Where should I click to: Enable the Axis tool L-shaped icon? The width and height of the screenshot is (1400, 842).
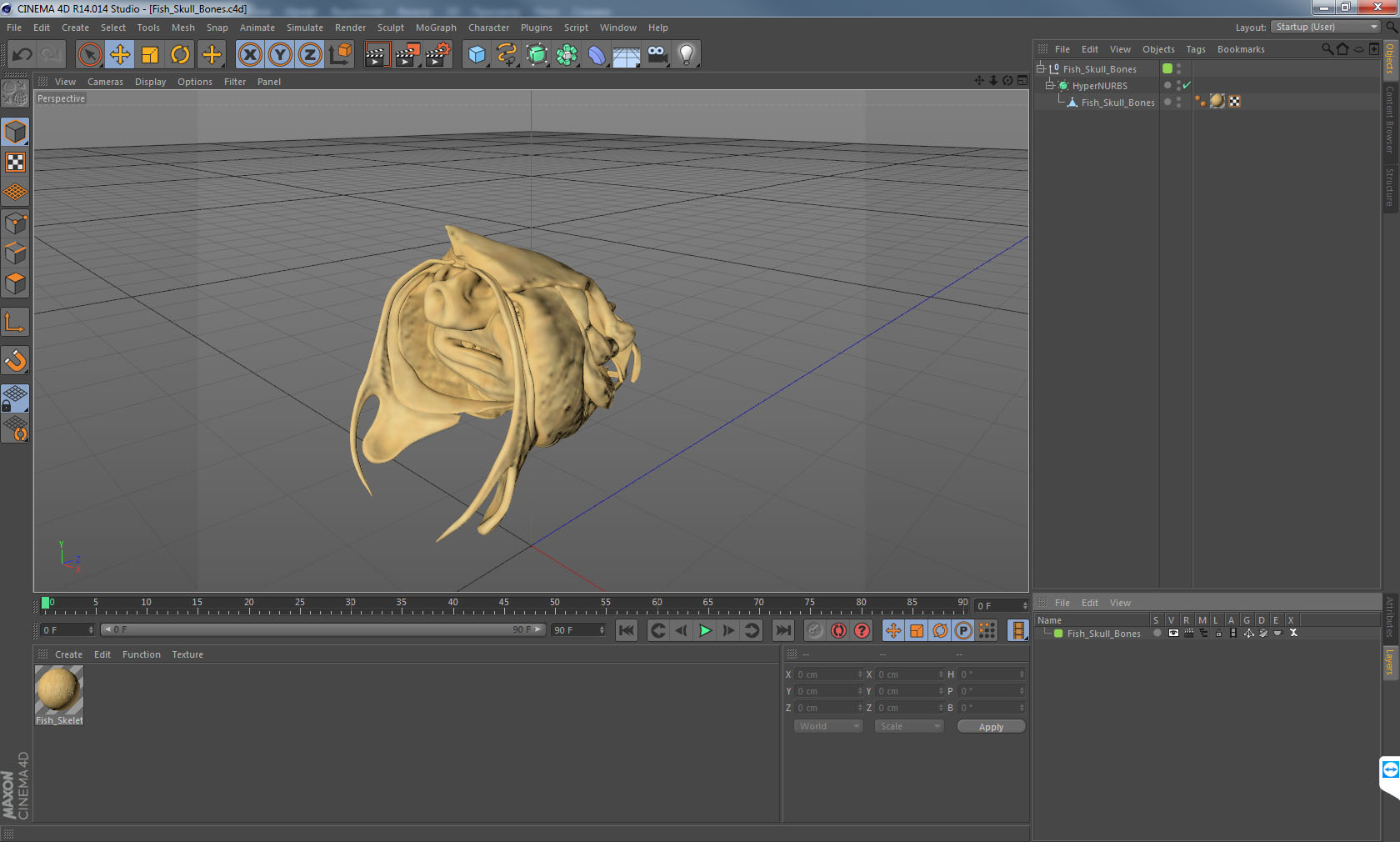pyautogui.click(x=15, y=323)
